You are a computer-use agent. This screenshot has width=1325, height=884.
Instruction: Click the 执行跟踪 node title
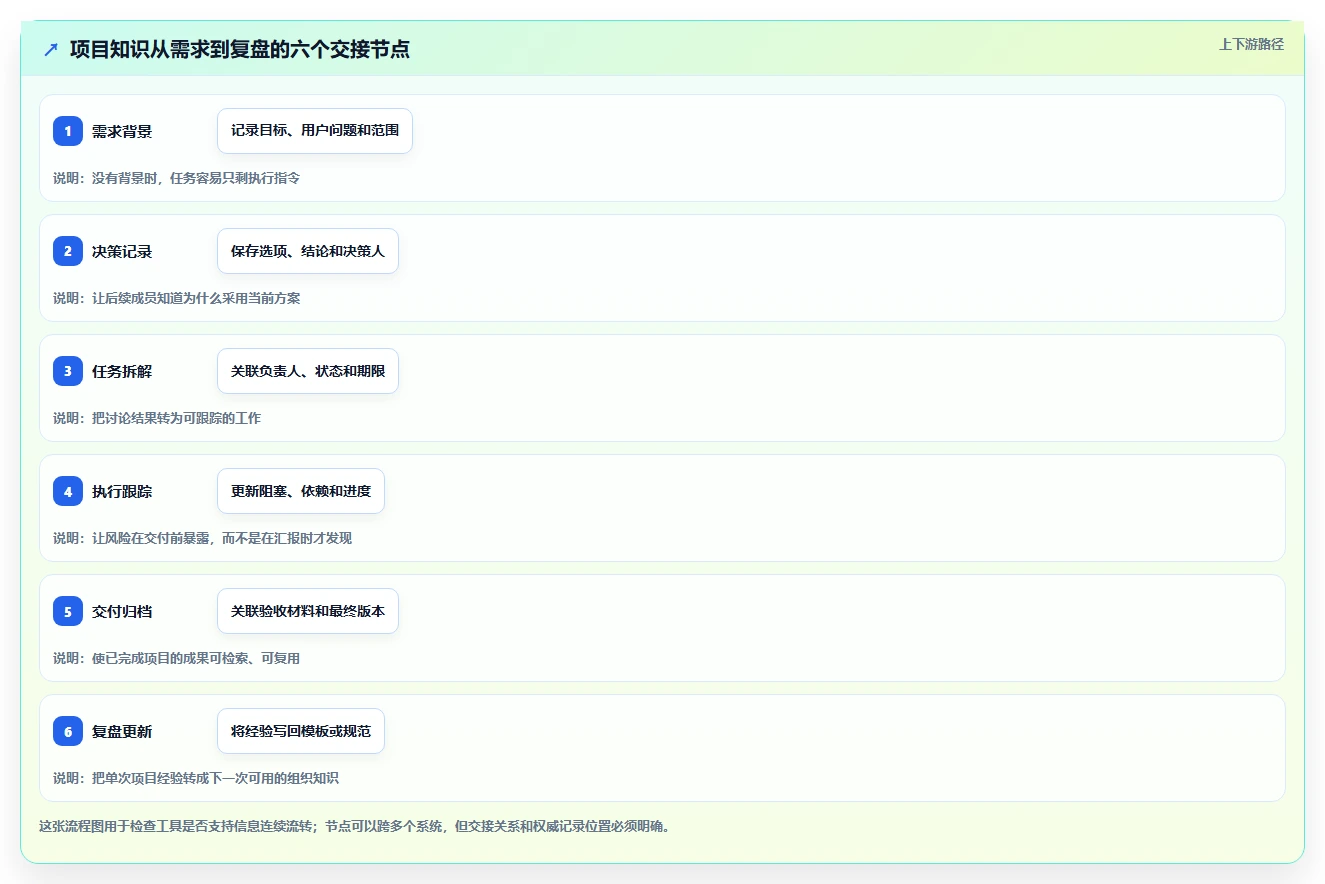[122, 491]
